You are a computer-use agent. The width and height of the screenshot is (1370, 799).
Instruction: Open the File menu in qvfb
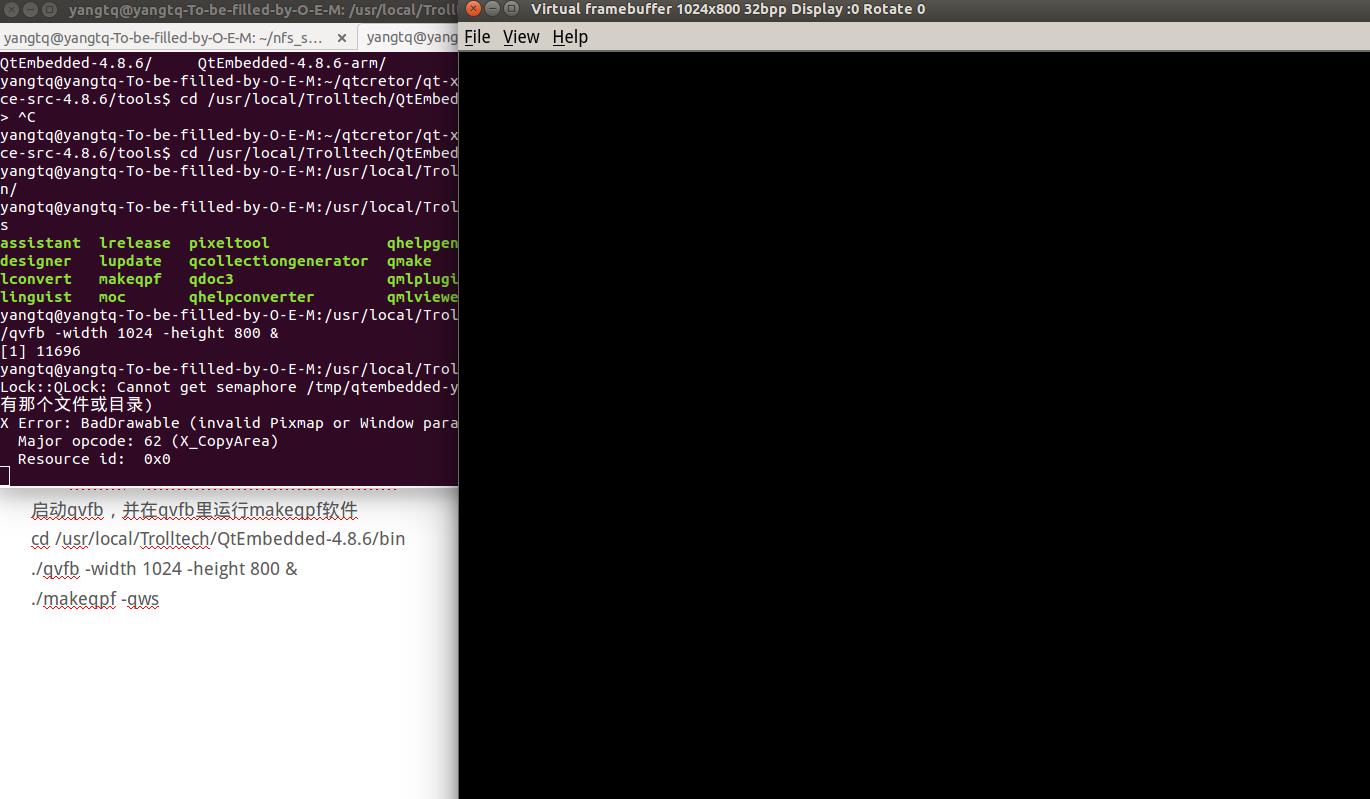(477, 37)
